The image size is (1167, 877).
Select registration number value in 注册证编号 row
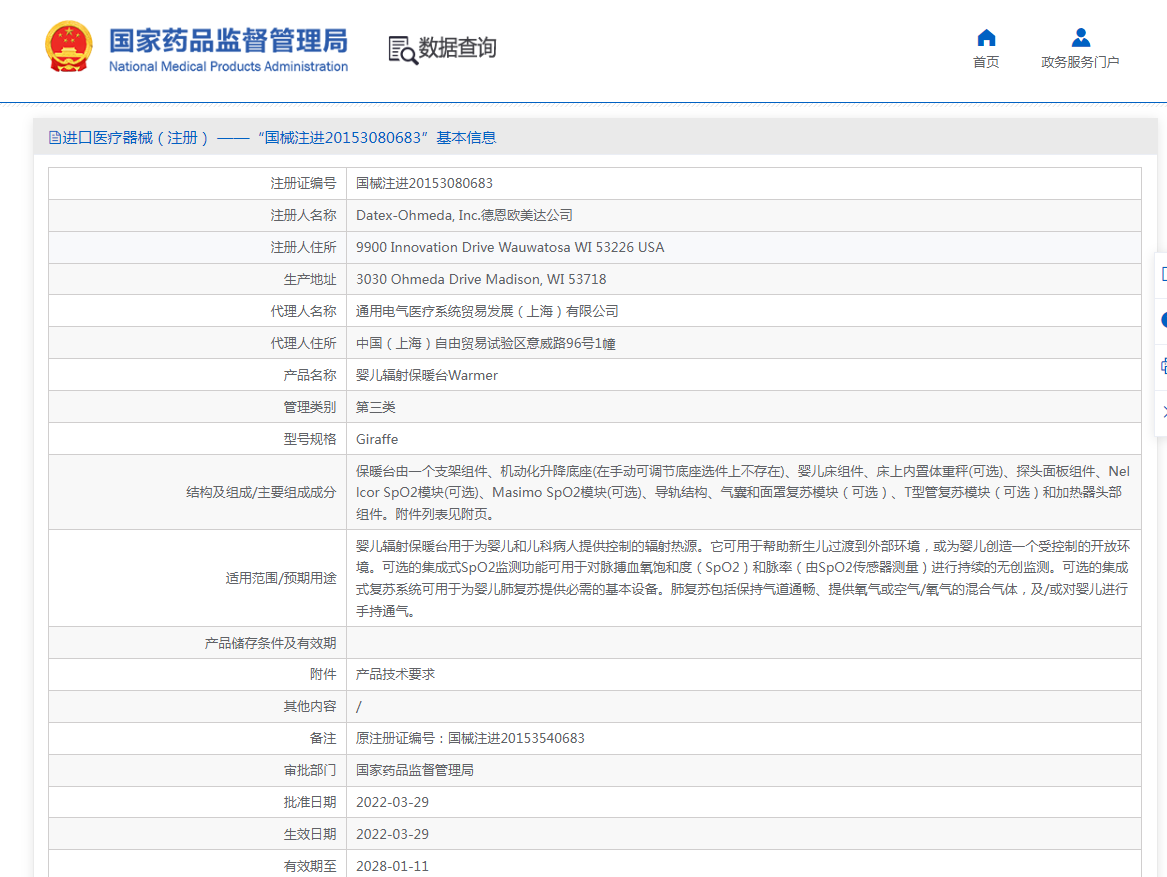coord(424,183)
